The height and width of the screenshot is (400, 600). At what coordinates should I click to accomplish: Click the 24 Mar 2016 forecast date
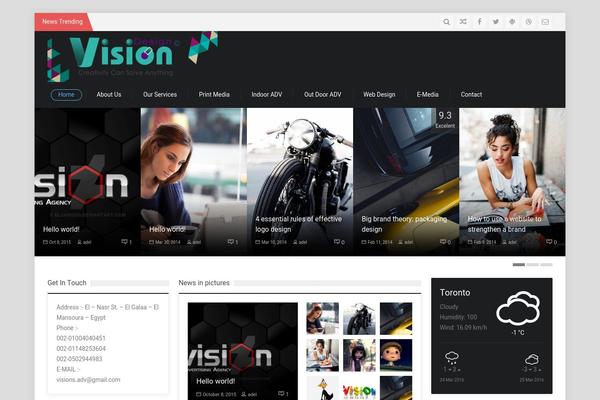tap(452, 380)
